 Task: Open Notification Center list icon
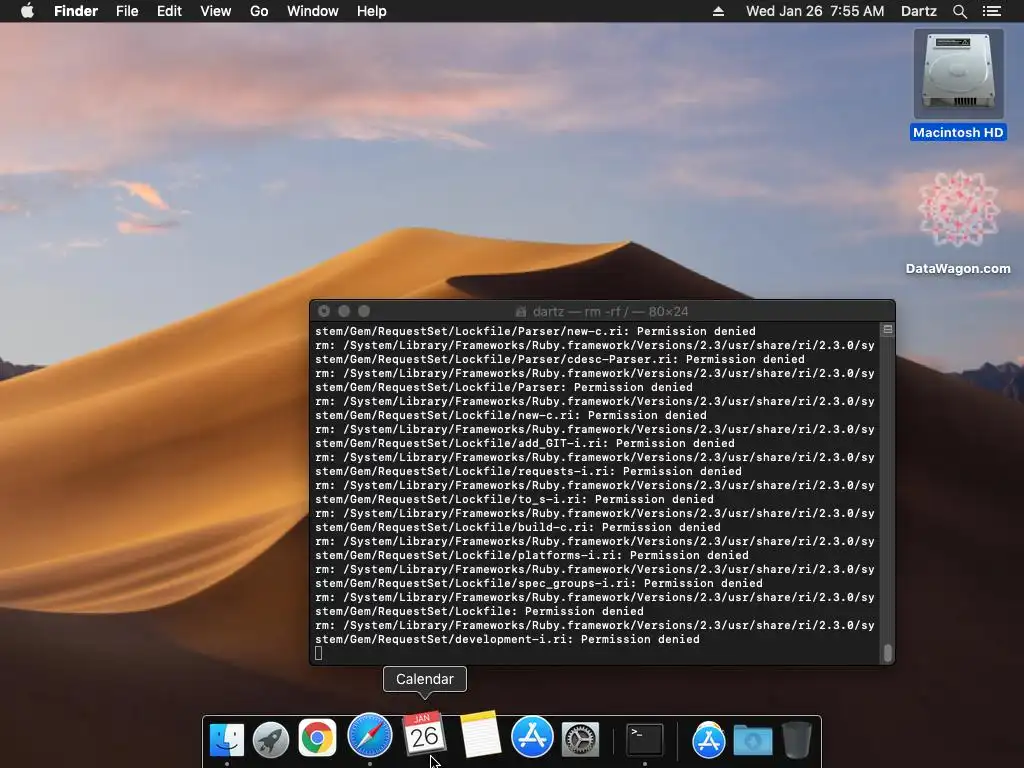pos(992,11)
